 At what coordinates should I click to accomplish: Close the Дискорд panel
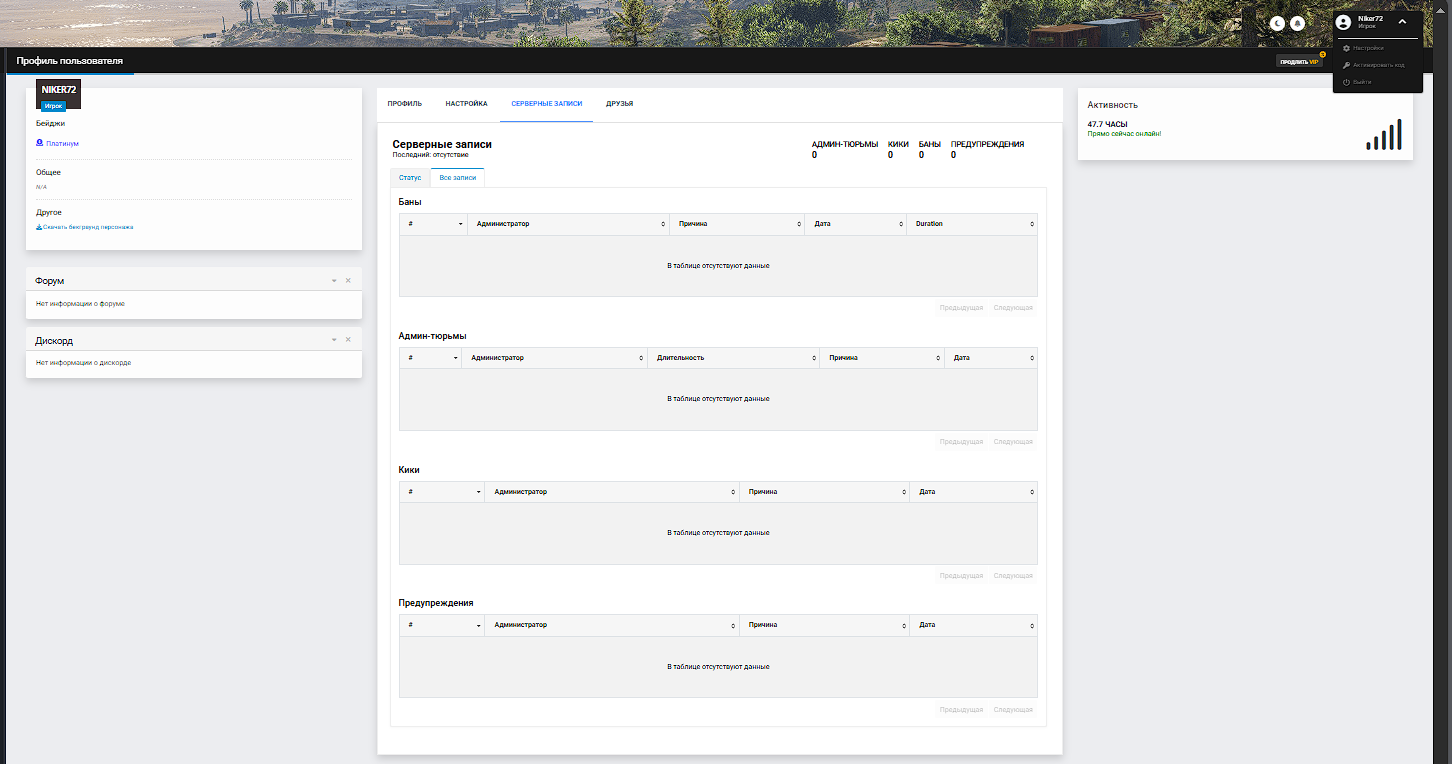(348, 340)
